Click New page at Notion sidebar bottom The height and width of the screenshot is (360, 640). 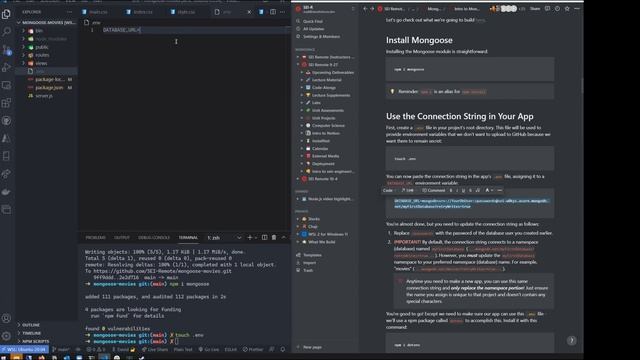312,347
